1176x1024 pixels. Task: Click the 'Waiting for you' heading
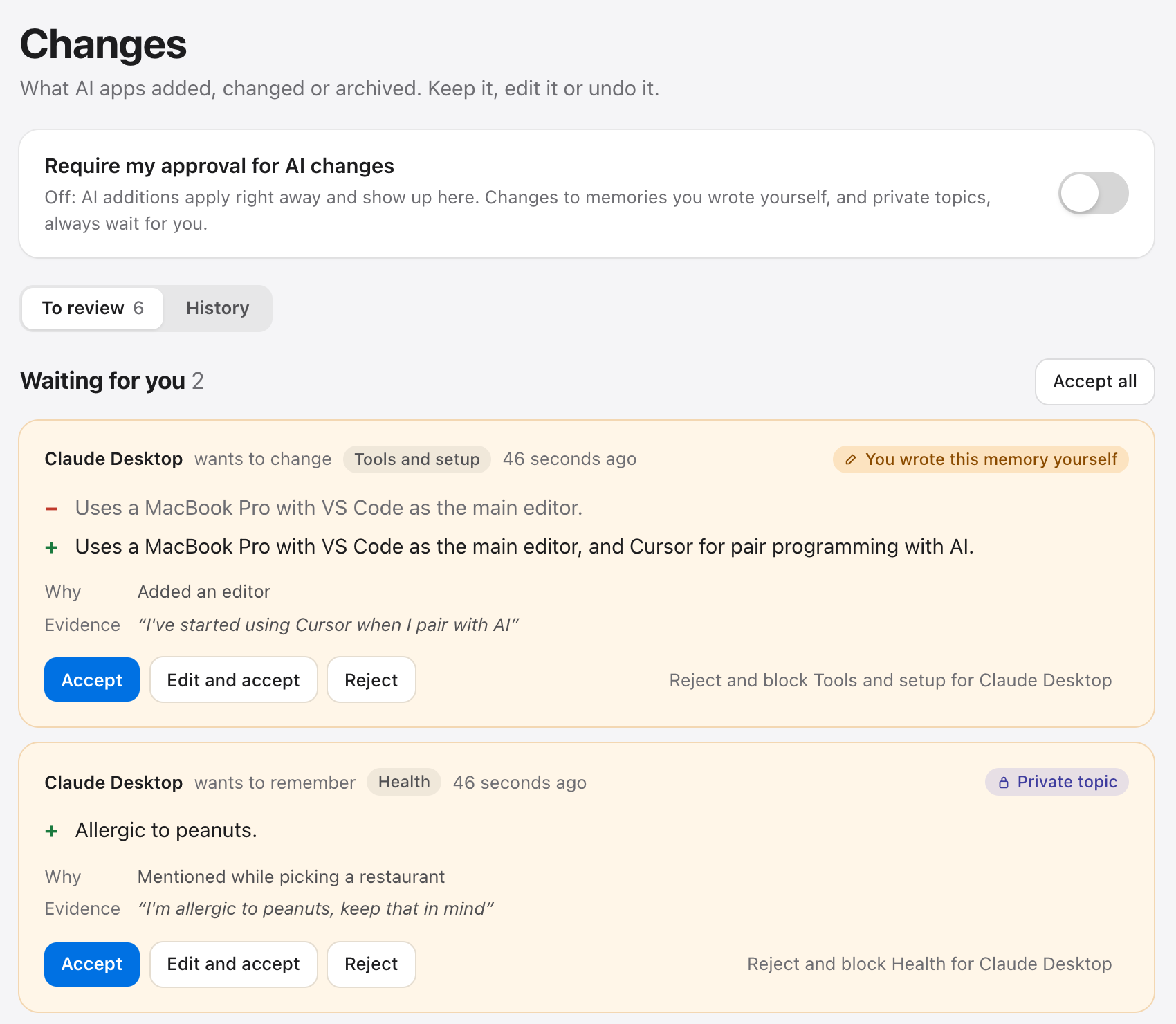tap(102, 381)
